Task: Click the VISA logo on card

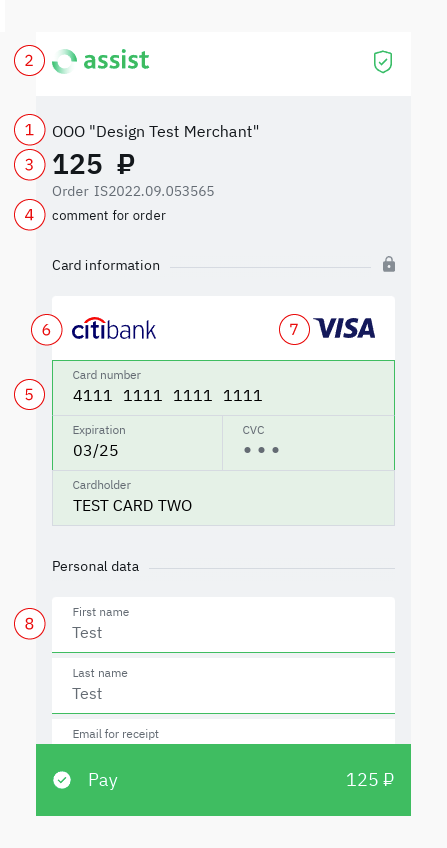Action: click(x=344, y=328)
